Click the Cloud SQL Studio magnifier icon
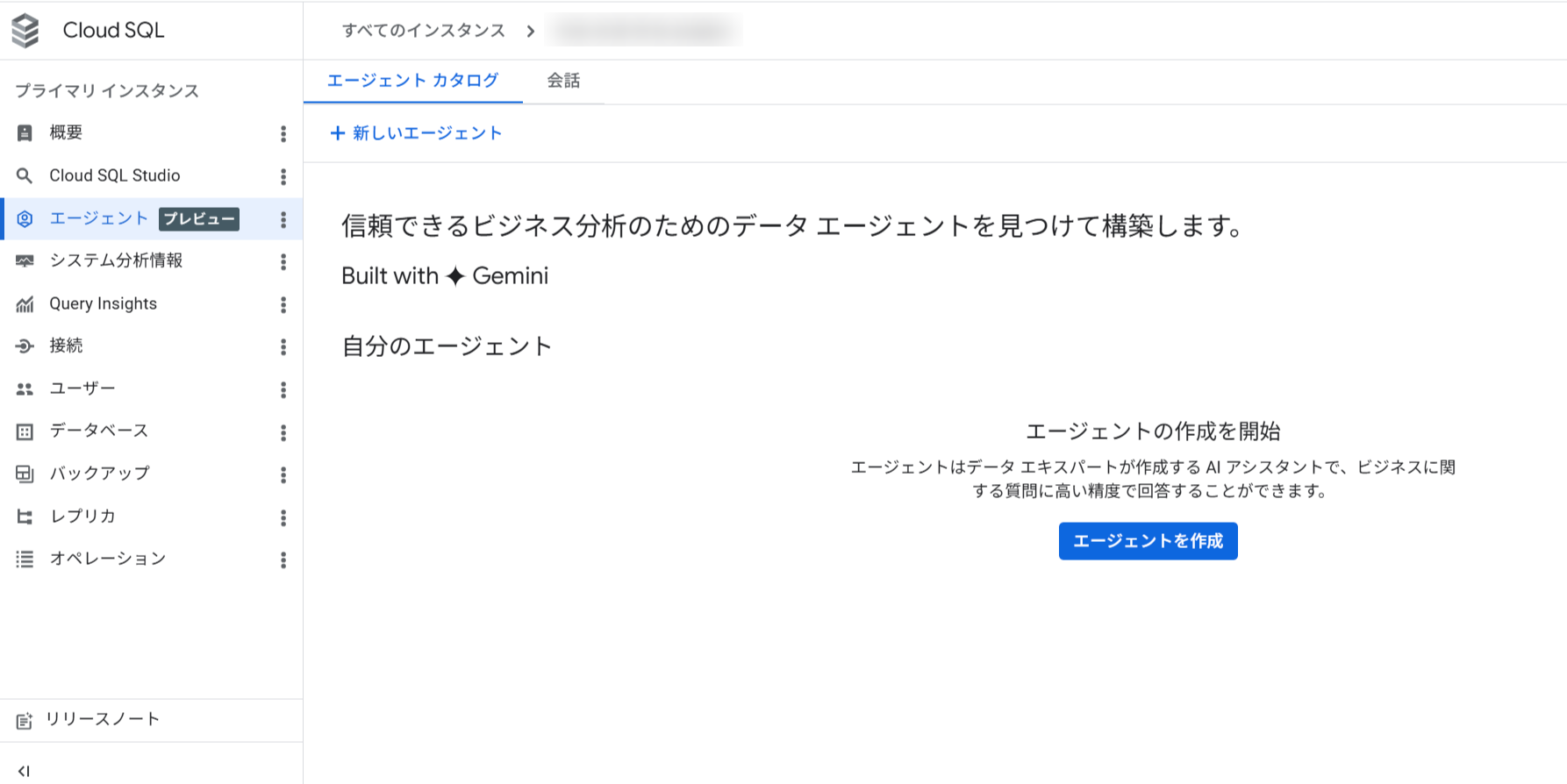The image size is (1567, 784). pos(25,176)
